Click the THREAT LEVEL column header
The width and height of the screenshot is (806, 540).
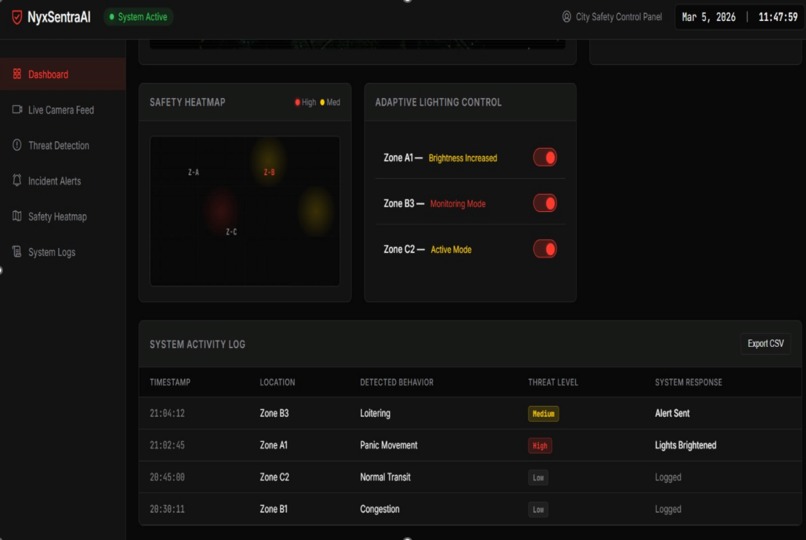click(553, 382)
